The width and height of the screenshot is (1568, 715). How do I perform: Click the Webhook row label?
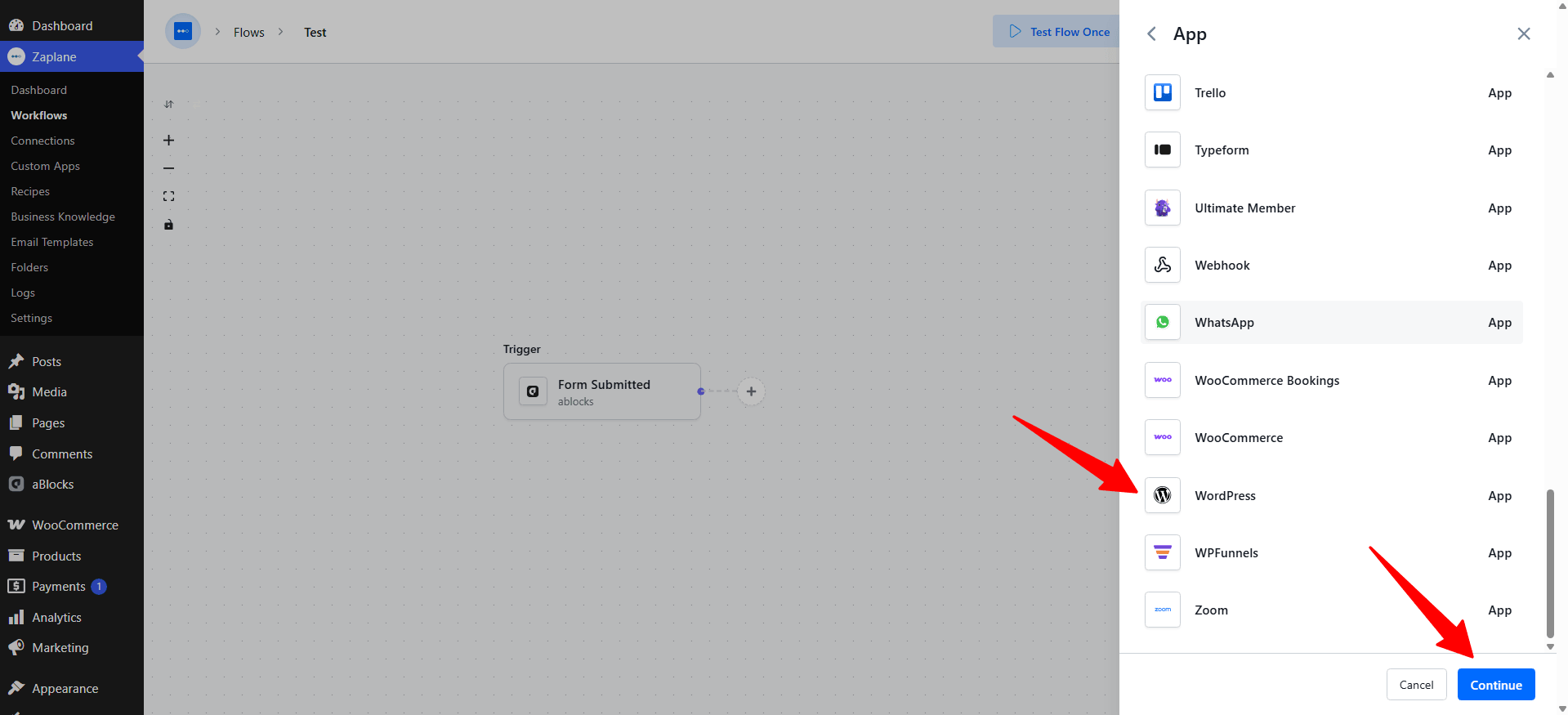click(x=1222, y=265)
